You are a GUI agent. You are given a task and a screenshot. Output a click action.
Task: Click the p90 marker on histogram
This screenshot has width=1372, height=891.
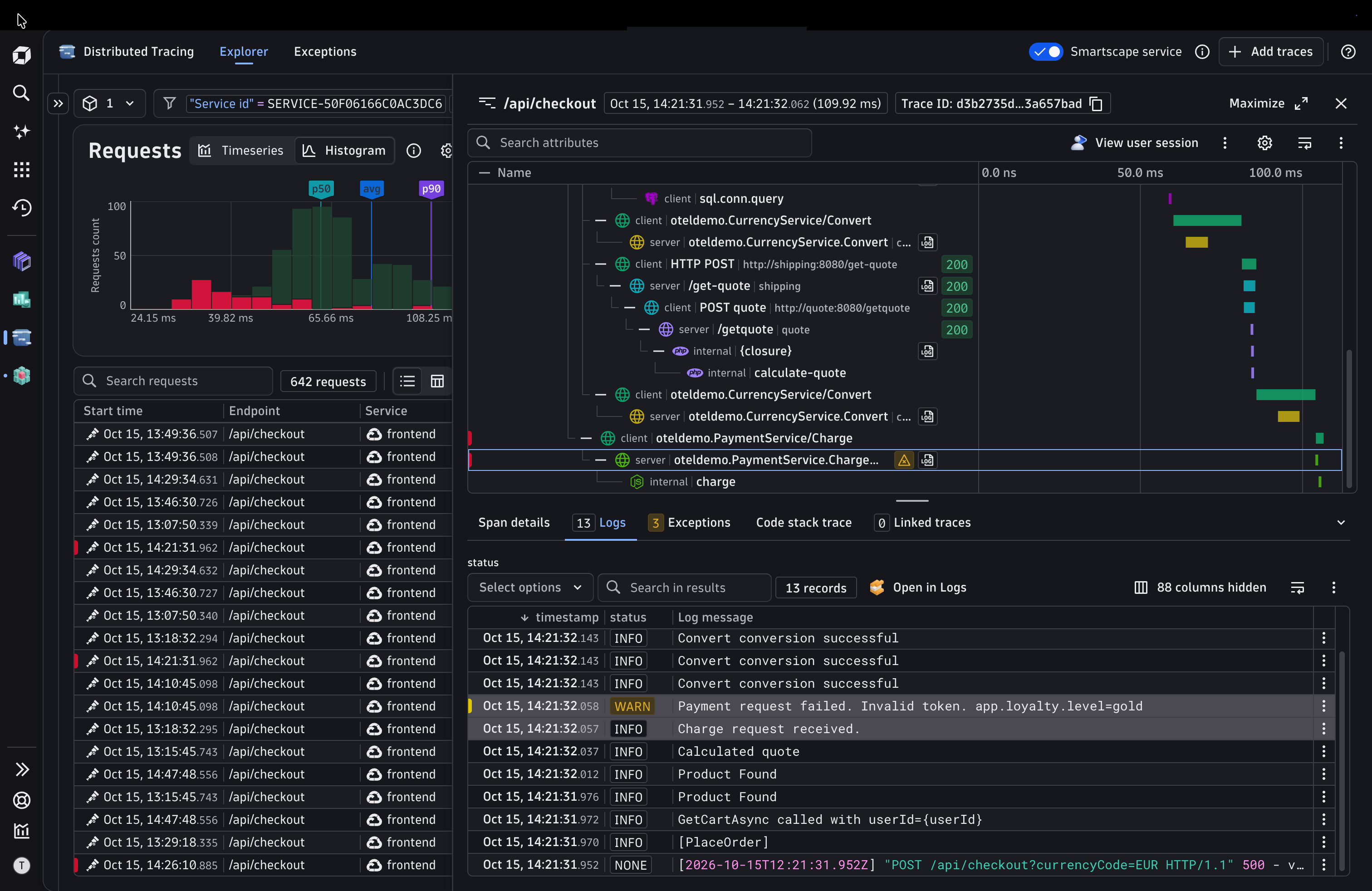click(431, 189)
